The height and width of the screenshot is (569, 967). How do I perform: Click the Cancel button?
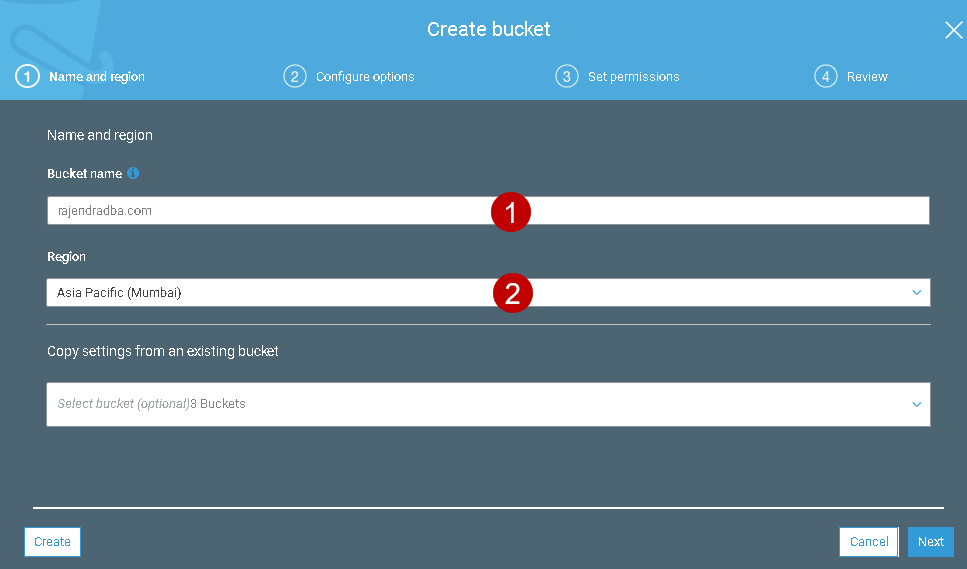pos(868,542)
